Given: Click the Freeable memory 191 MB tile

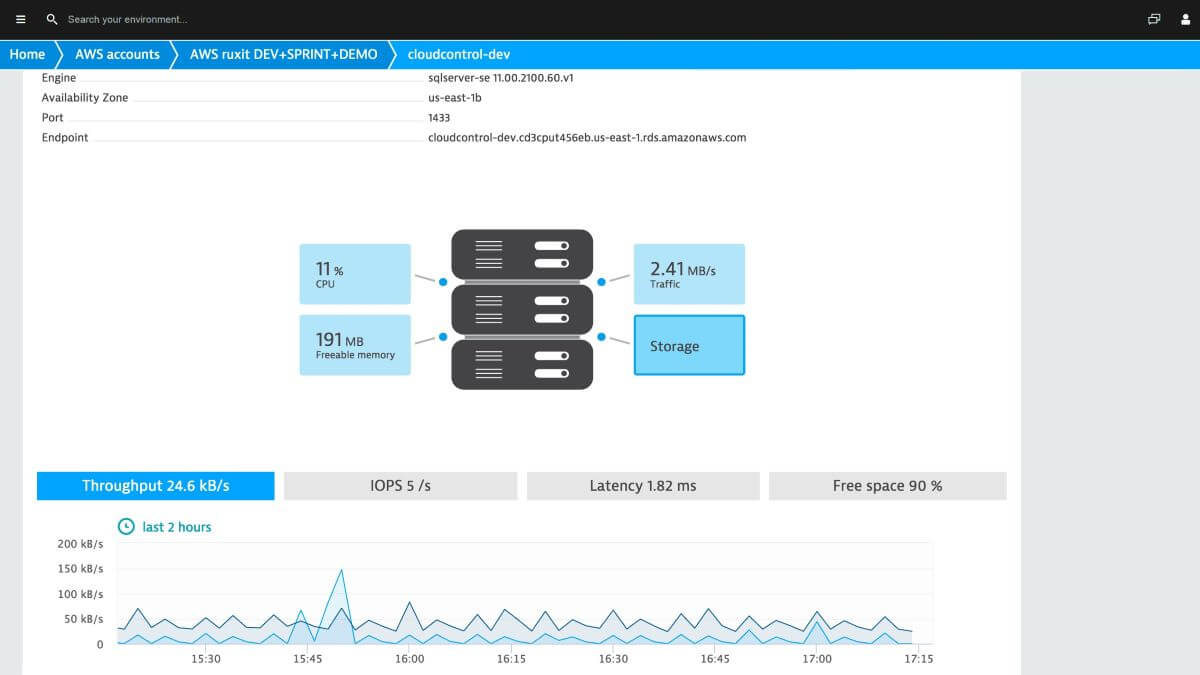Looking at the screenshot, I should pyautogui.click(x=354, y=344).
